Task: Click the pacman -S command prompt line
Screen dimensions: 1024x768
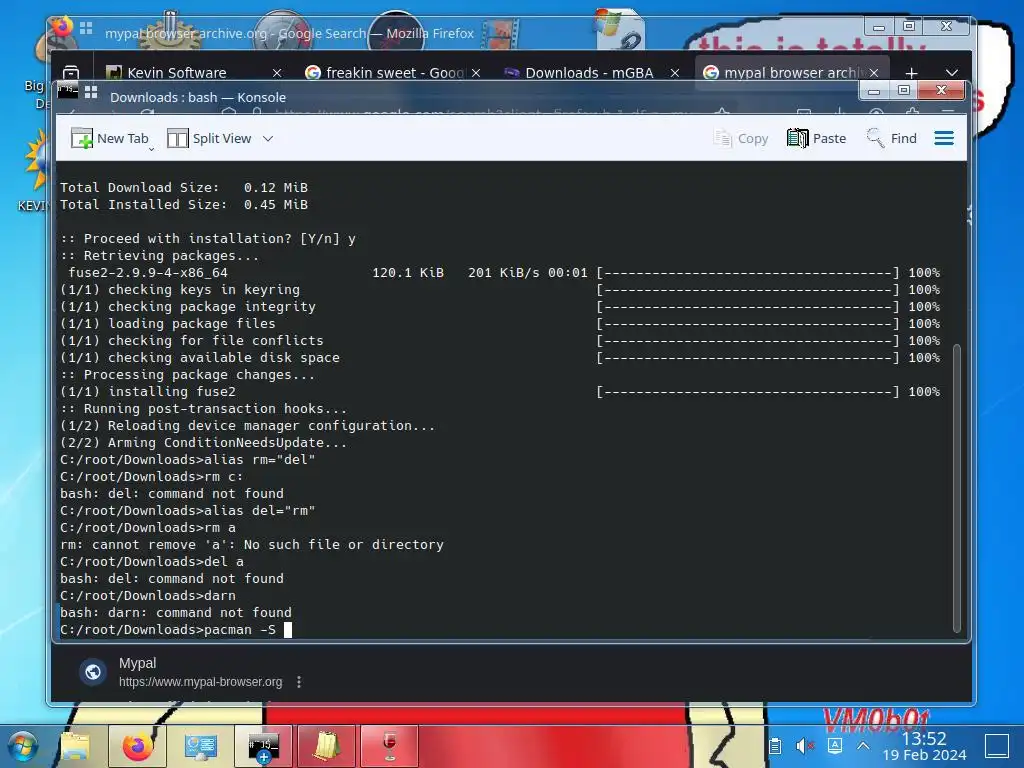Action: click(176, 630)
